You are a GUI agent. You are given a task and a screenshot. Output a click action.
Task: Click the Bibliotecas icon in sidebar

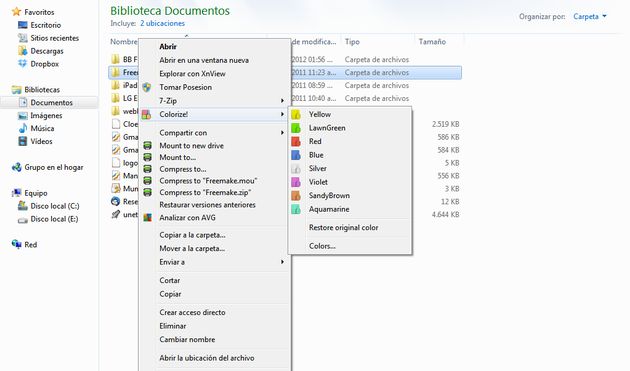click(x=16, y=90)
